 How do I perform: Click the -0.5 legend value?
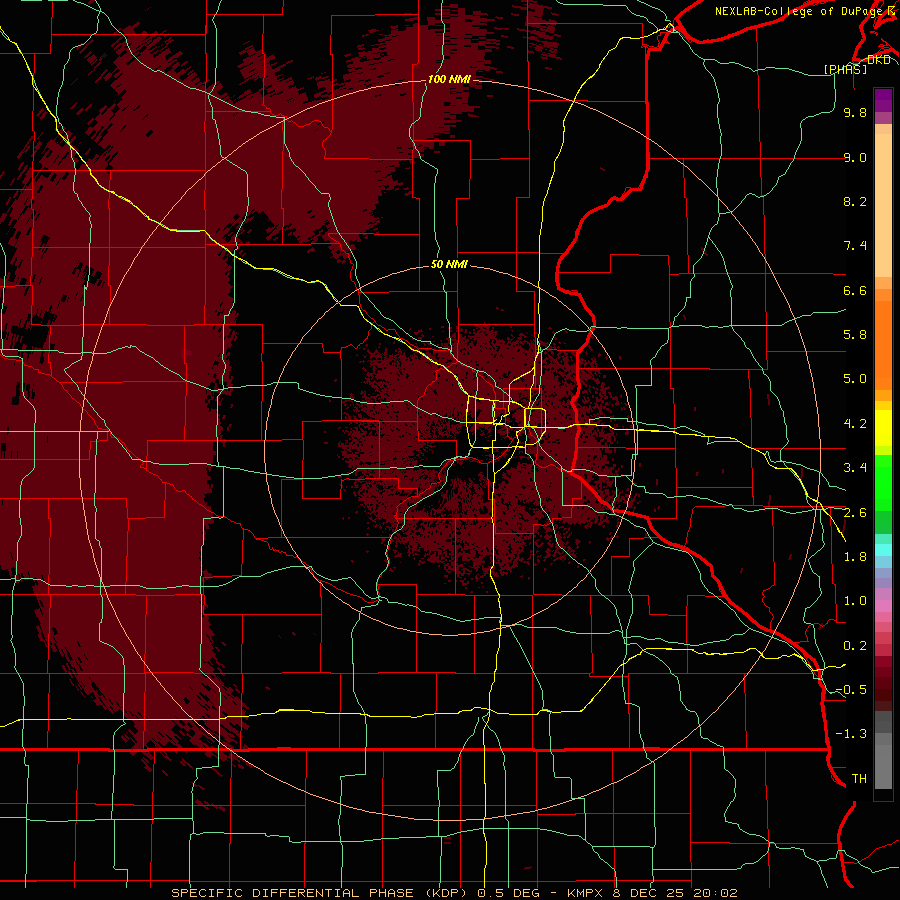tap(851, 690)
